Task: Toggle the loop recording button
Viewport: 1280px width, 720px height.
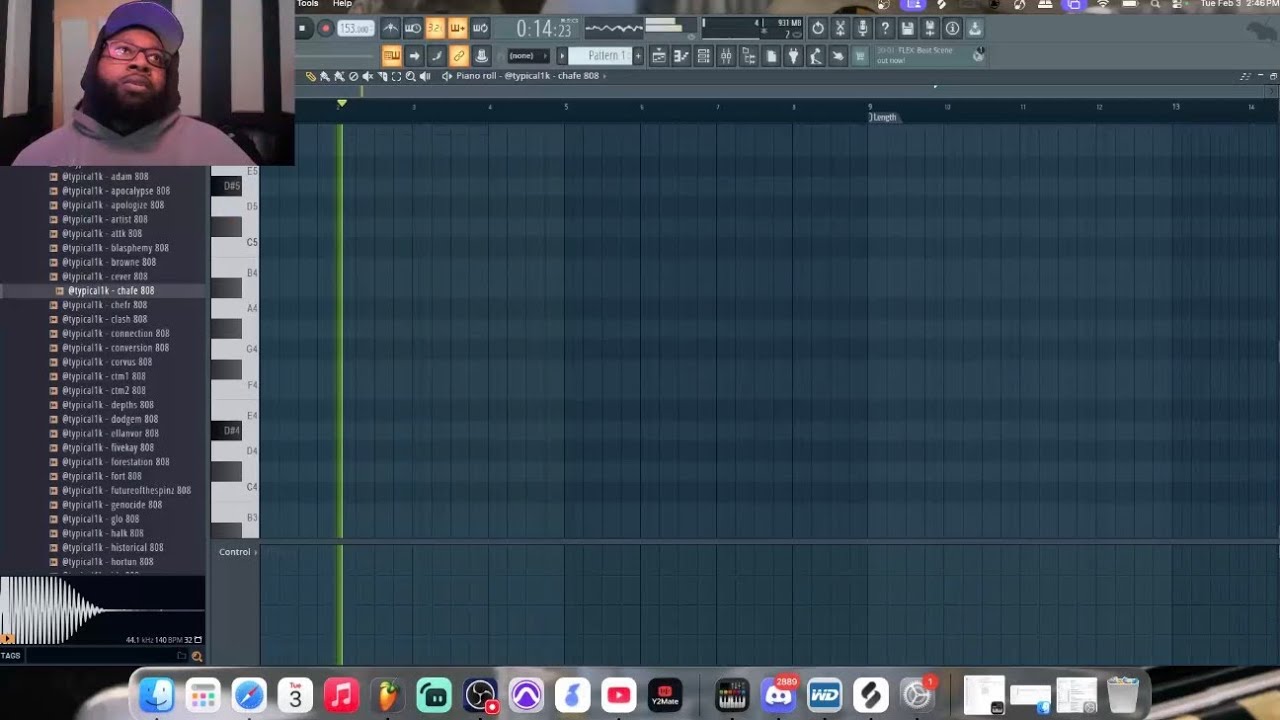Action: point(480,29)
